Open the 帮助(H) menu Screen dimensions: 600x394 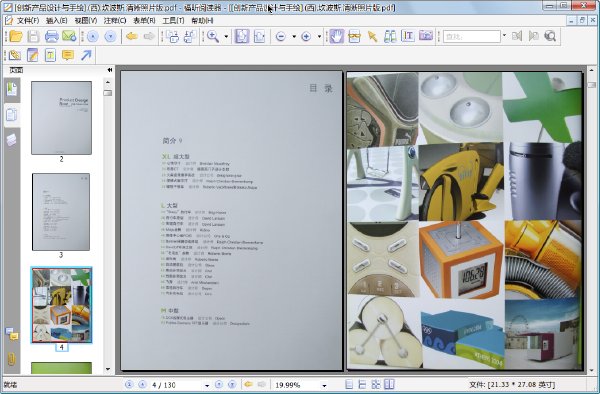[202, 21]
